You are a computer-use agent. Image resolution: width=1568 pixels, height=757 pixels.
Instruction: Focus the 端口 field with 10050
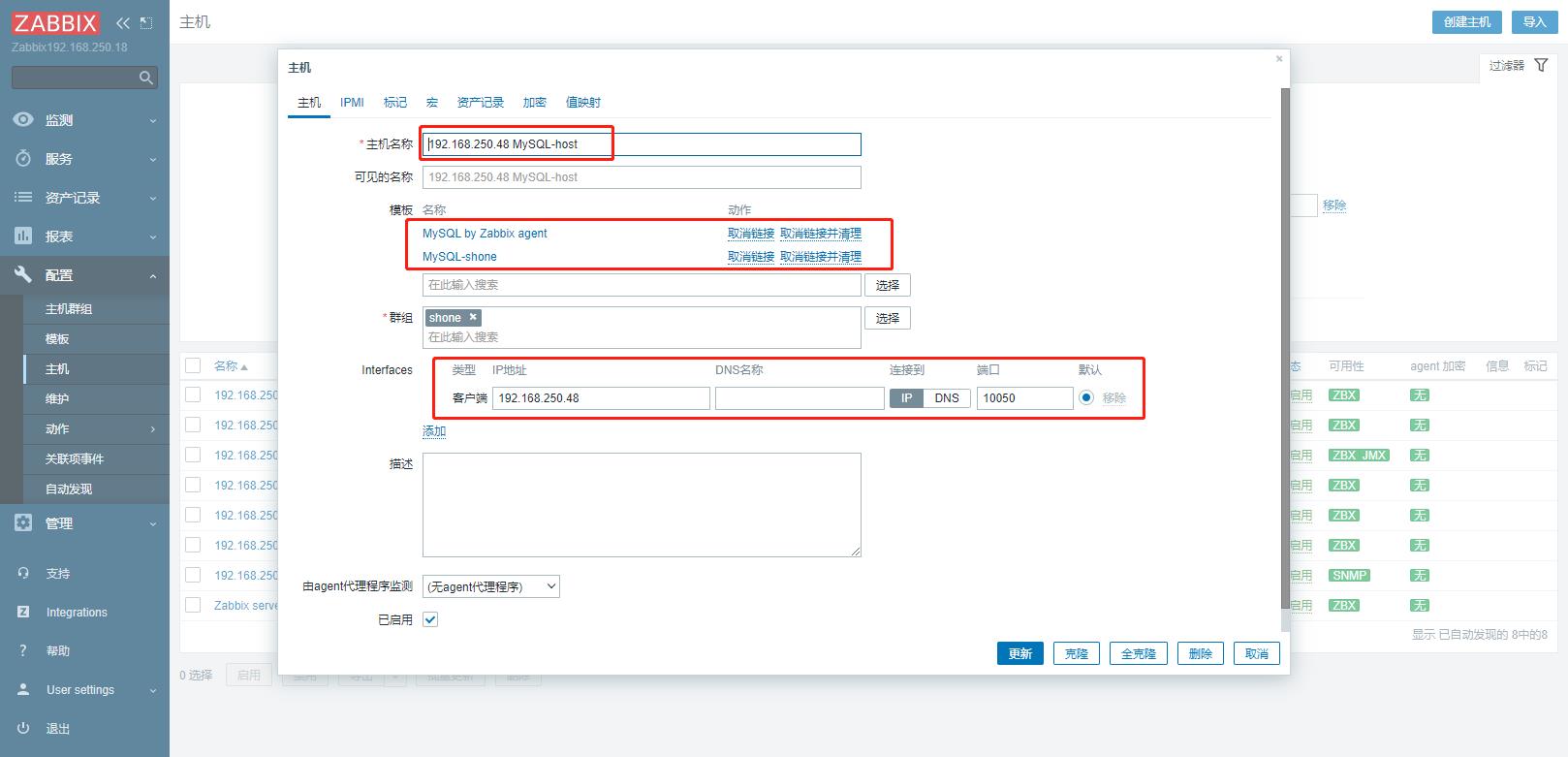click(1025, 397)
